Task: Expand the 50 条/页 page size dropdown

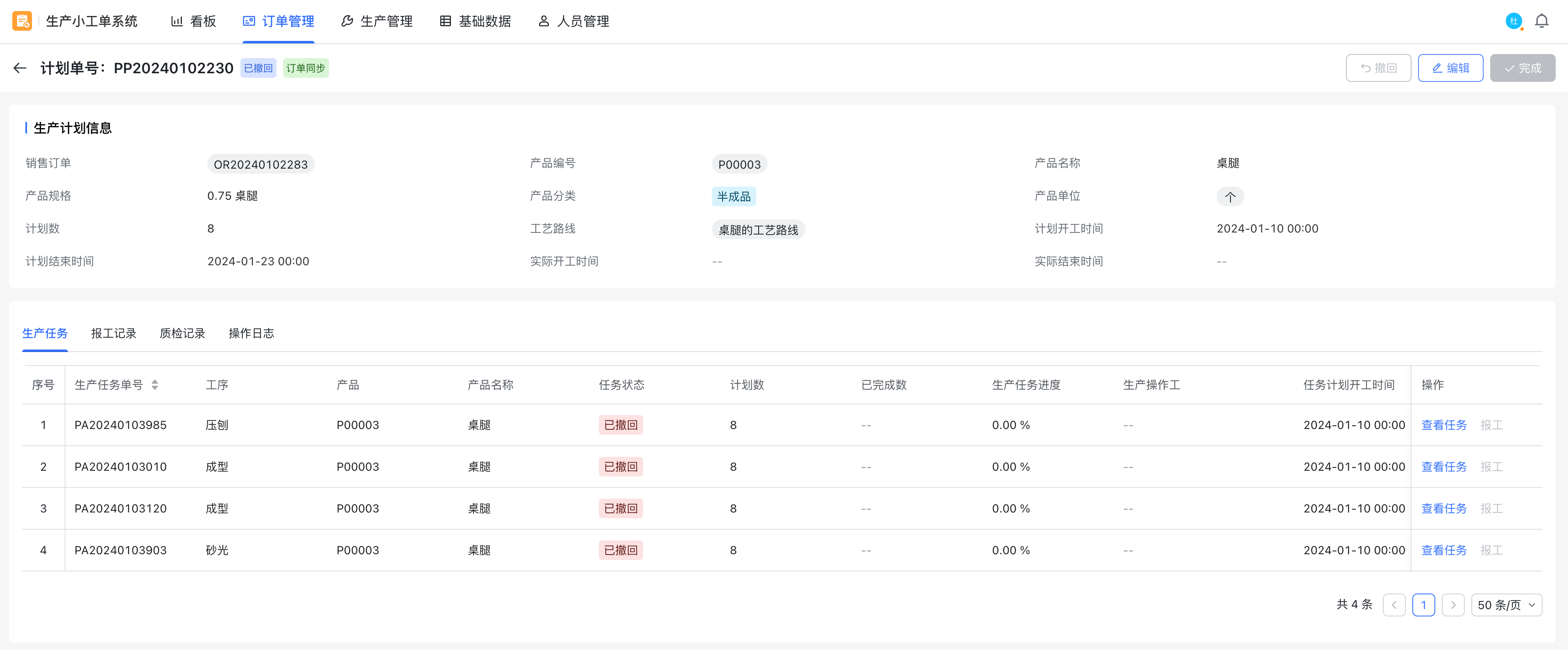Action: click(x=1506, y=605)
